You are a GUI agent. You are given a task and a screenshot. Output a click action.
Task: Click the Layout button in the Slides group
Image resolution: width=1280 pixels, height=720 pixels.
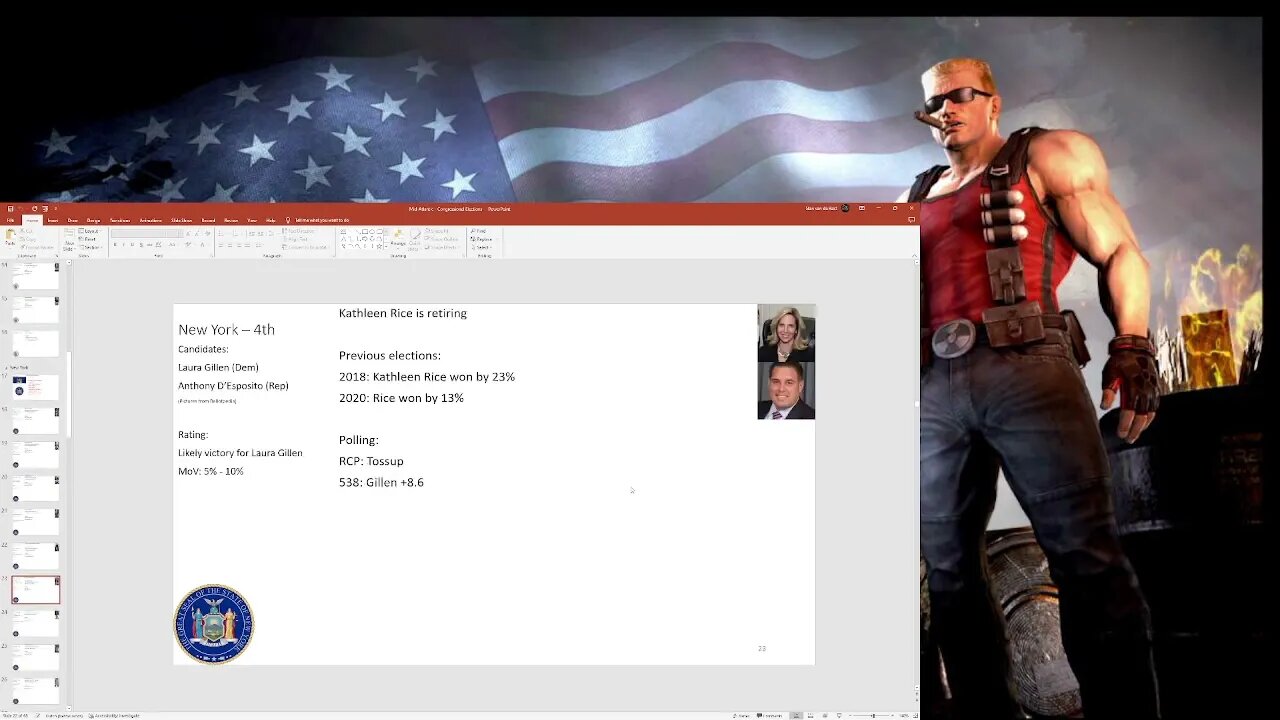pos(88,231)
